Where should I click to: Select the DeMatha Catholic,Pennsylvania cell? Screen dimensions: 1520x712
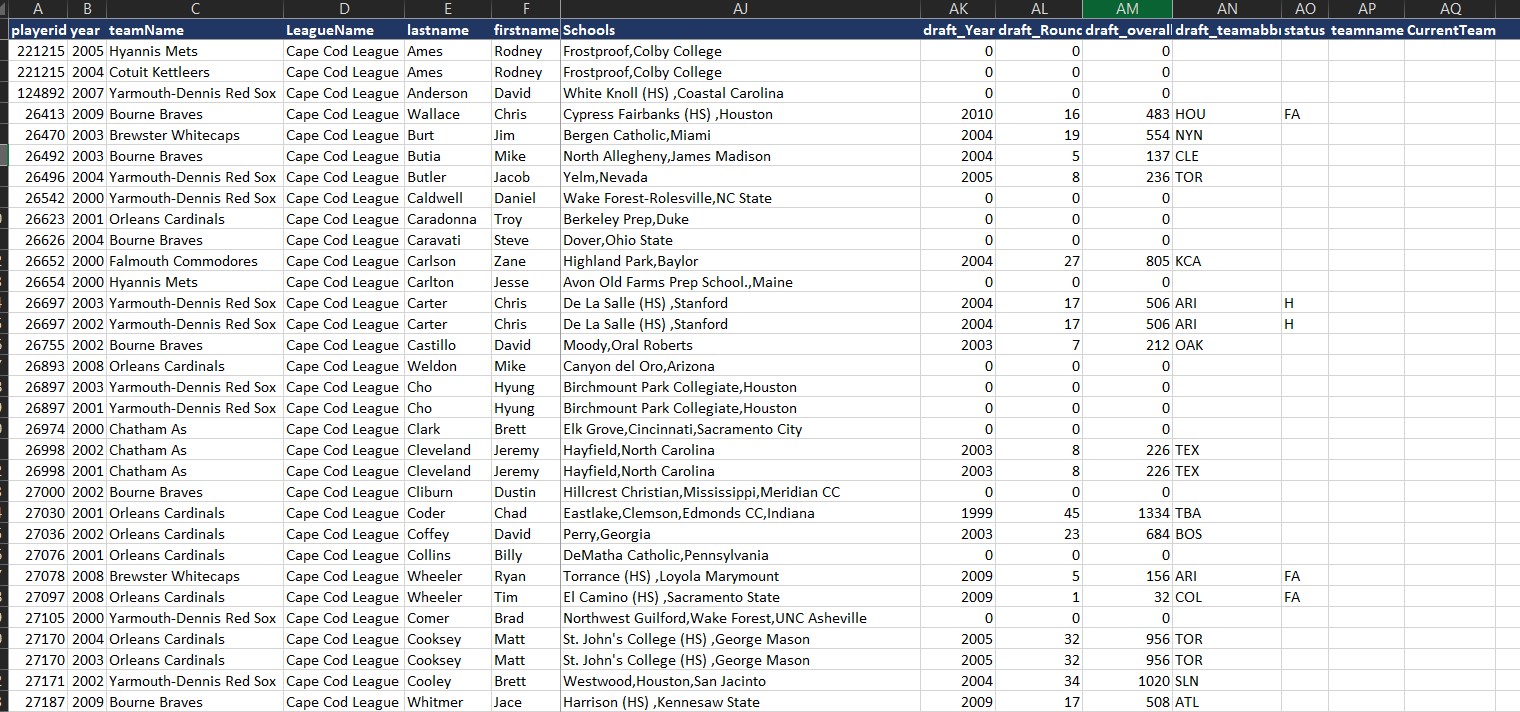tap(665, 555)
